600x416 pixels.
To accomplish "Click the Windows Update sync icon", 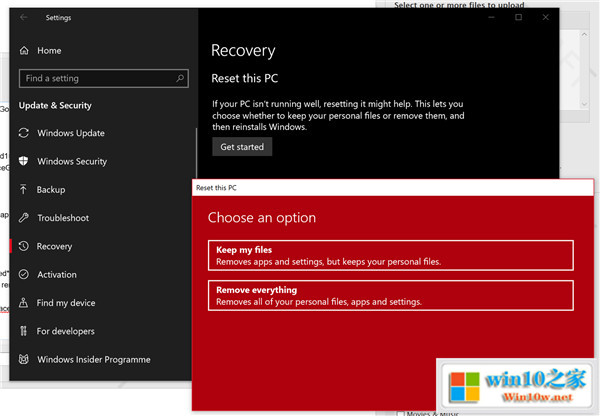I will pyautogui.click(x=24, y=133).
